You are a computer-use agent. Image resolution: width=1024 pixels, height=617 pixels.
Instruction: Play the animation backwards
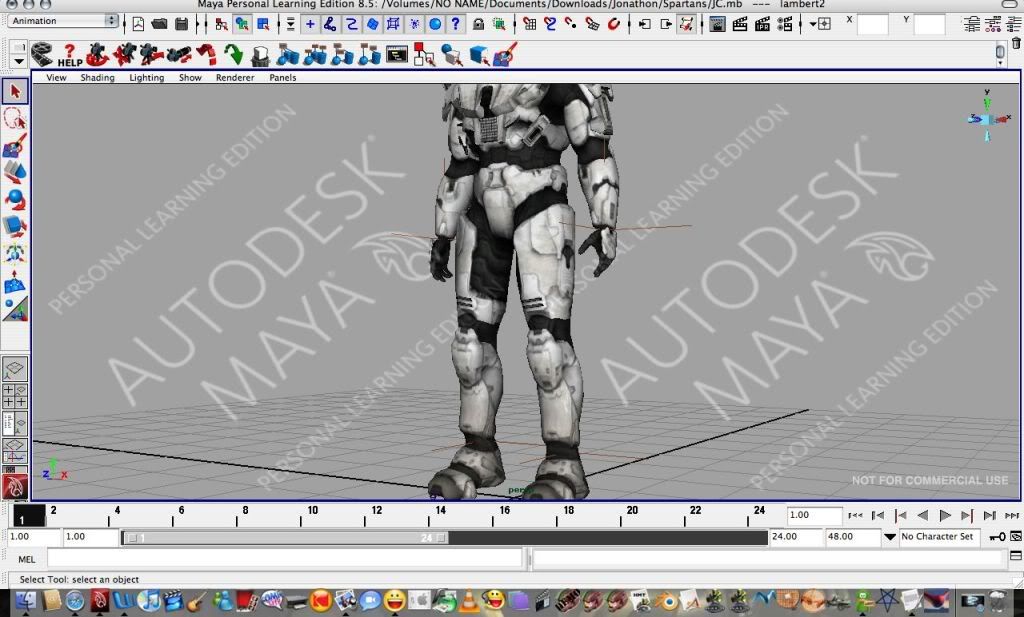coord(922,516)
